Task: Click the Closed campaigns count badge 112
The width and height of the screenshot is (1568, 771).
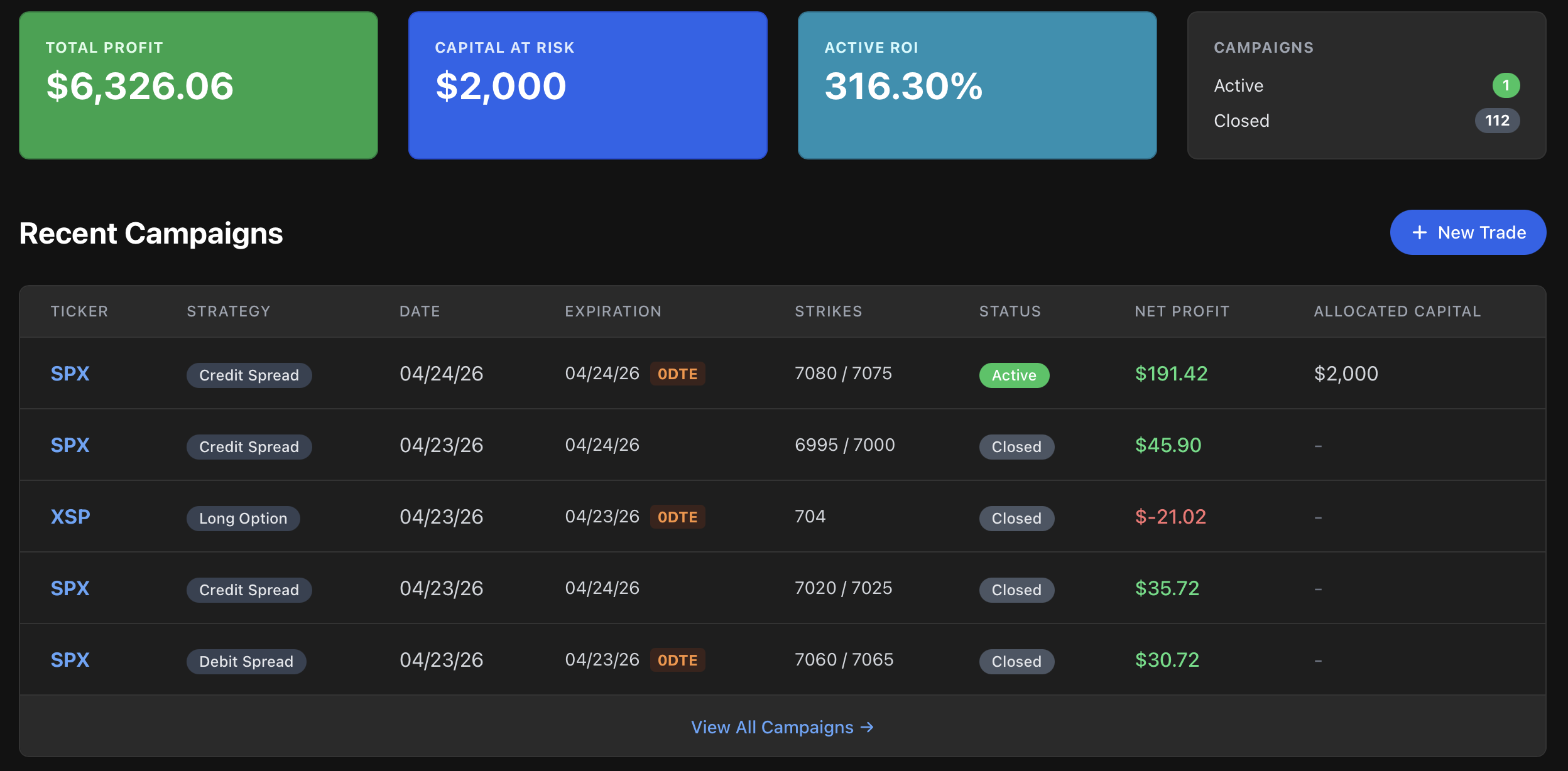Action: coord(1497,121)
